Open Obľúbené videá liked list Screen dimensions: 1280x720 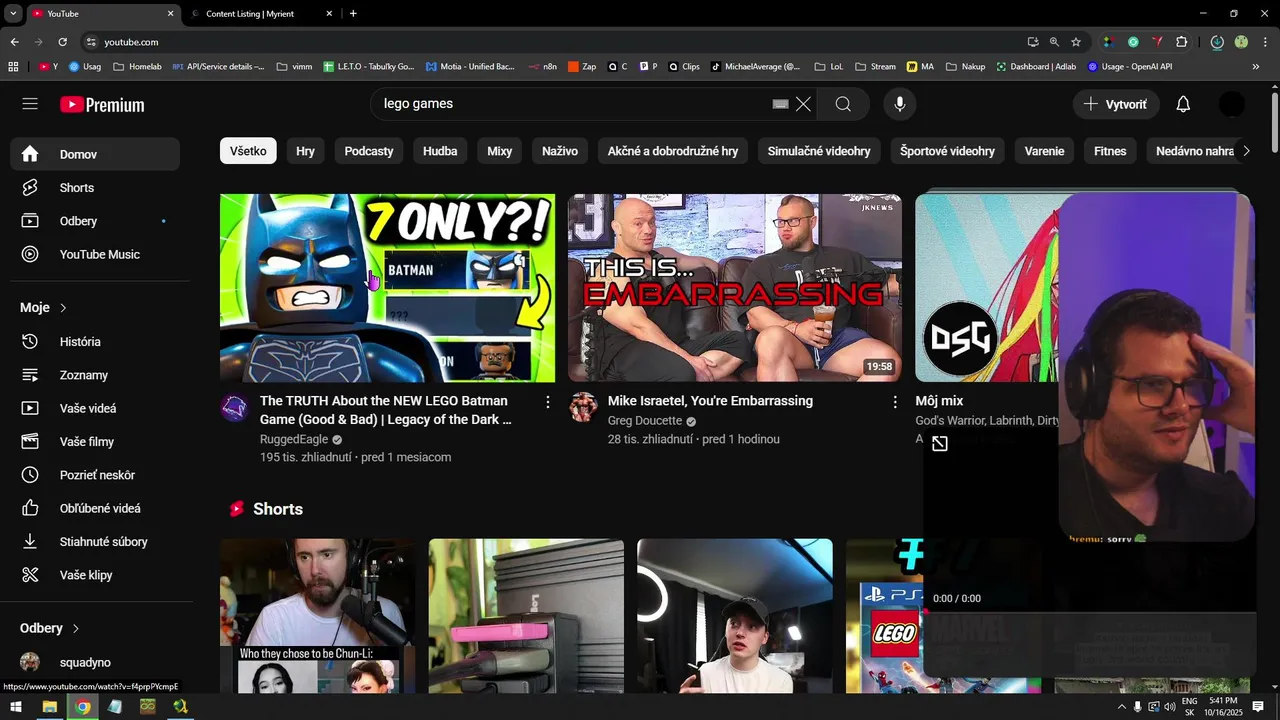(x=95, y=508)
